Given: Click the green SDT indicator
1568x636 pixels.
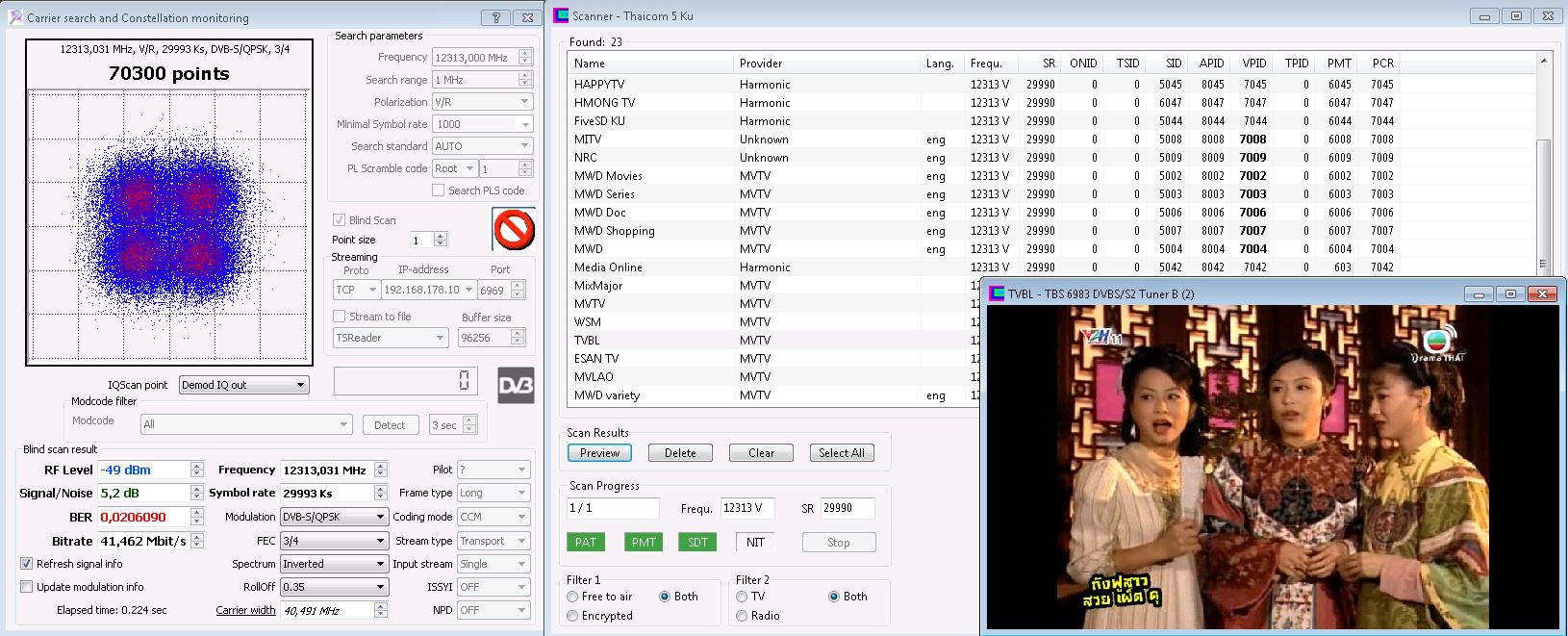Looking at the screenshot, I should (697, 543).
